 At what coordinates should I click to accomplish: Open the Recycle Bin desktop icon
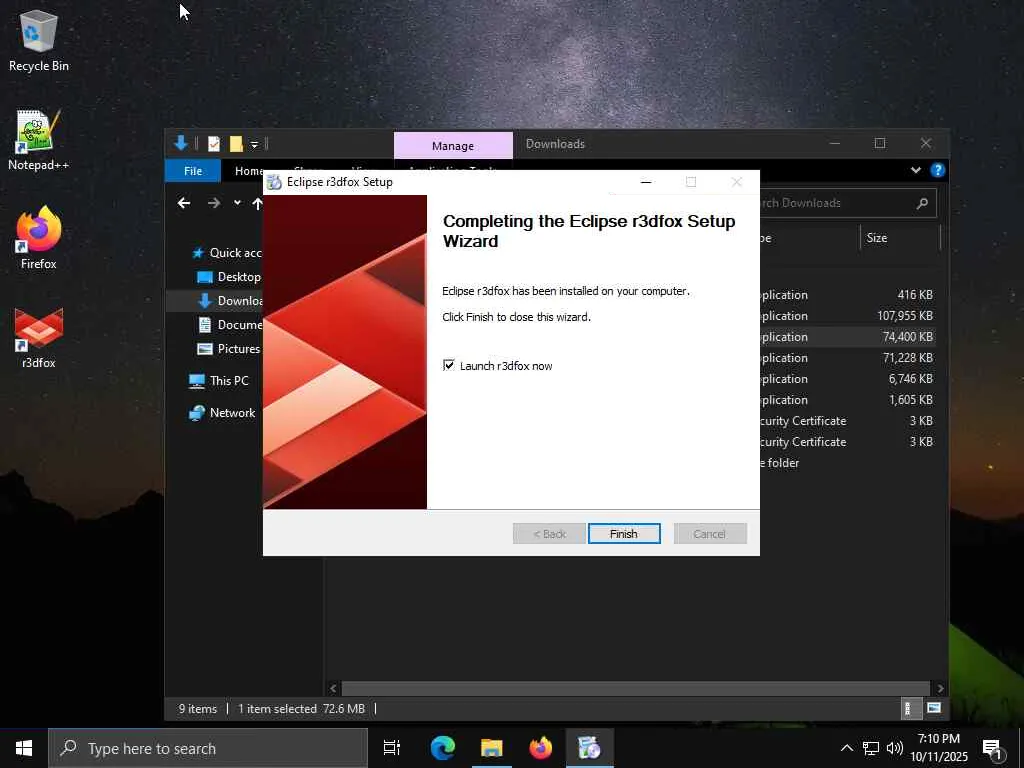(39, 42)
